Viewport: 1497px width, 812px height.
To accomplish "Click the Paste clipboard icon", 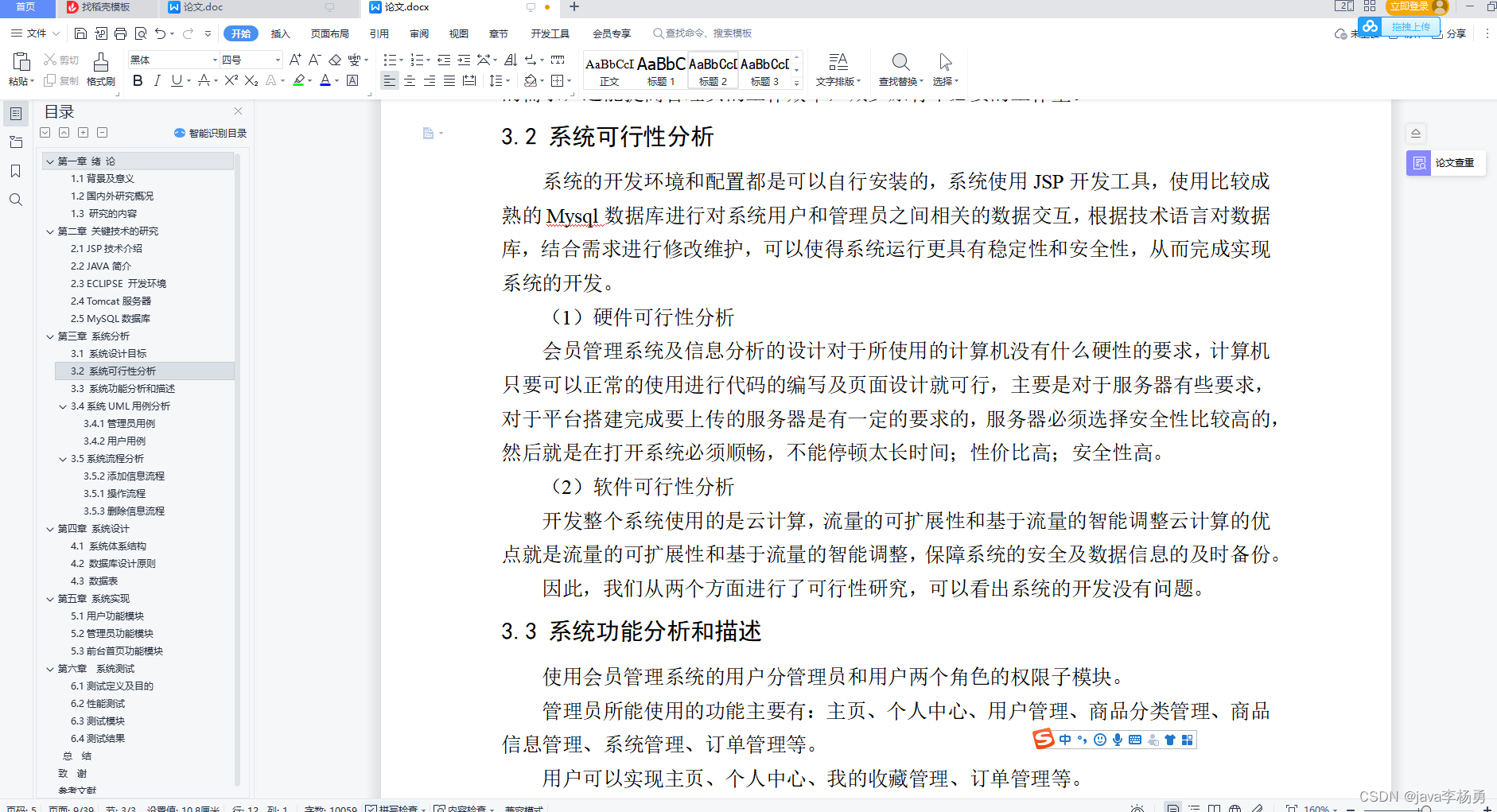I will [21, 62].
